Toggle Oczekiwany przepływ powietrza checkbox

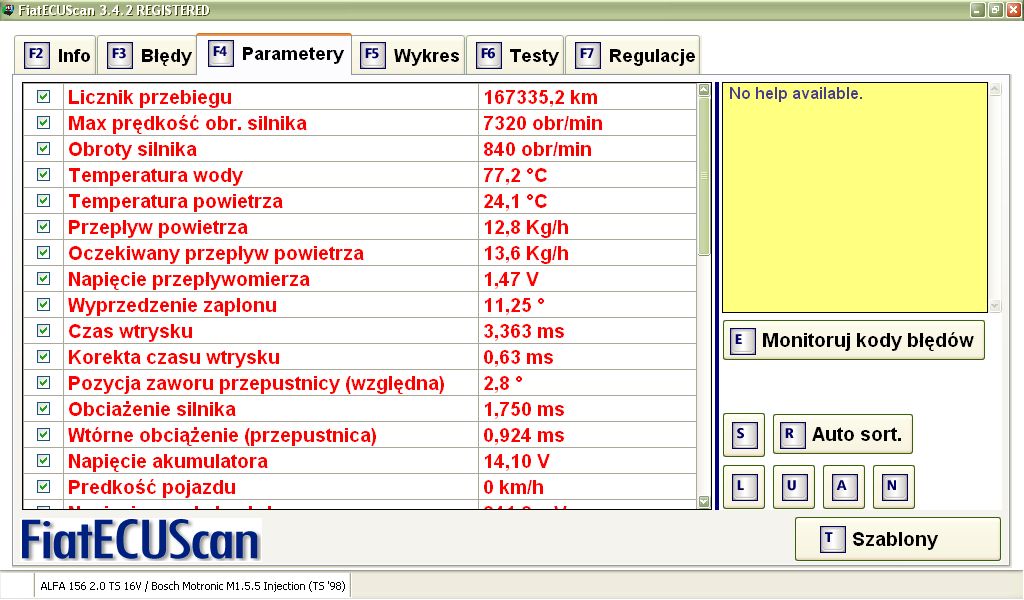(43, 253)
